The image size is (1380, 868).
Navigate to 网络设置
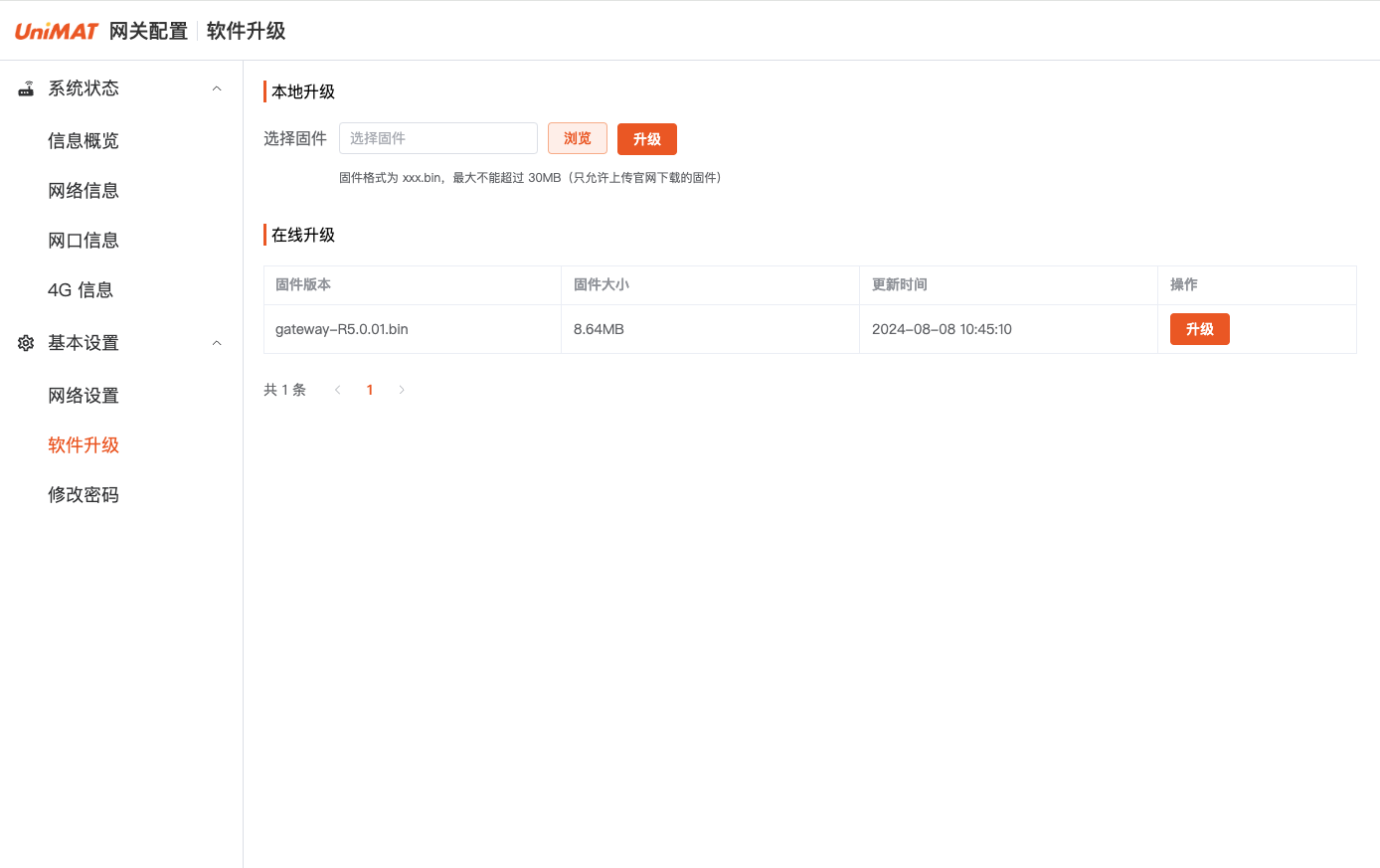point(84,395)
